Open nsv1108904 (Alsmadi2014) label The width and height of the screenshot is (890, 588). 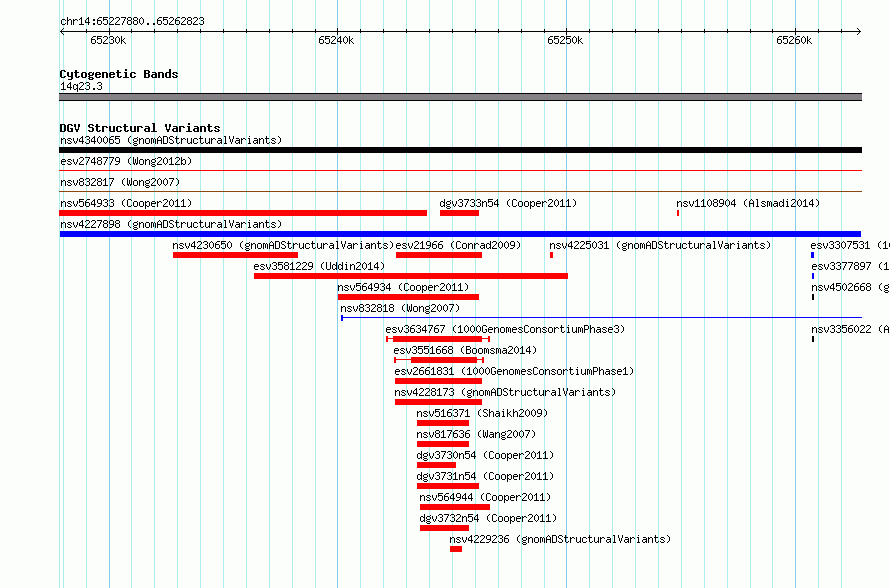click(x=748, y=203)
